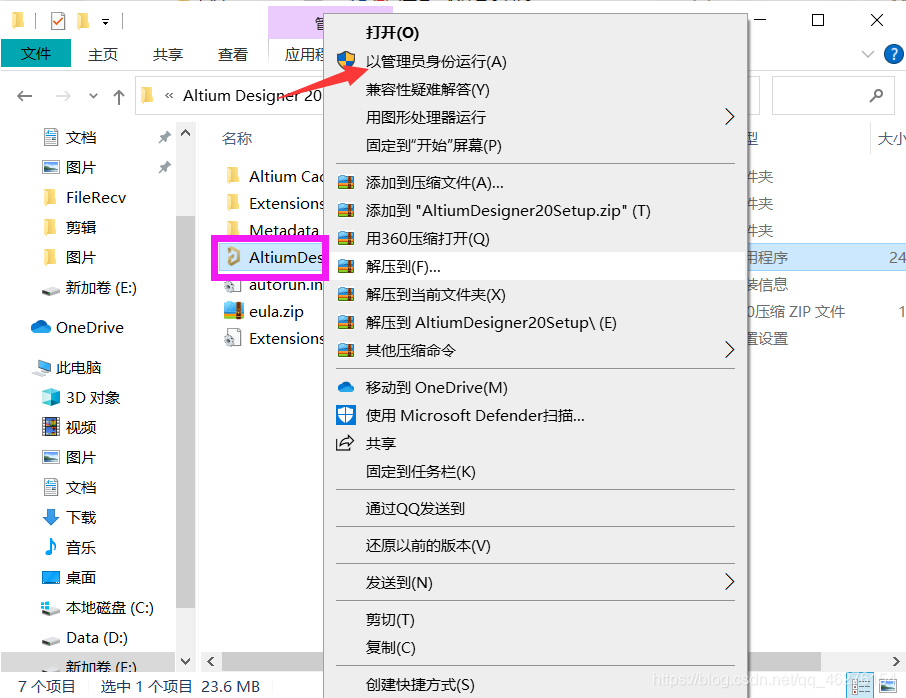
Task: Switch to the 查看 ribbon tab
Action: (232, 54)
